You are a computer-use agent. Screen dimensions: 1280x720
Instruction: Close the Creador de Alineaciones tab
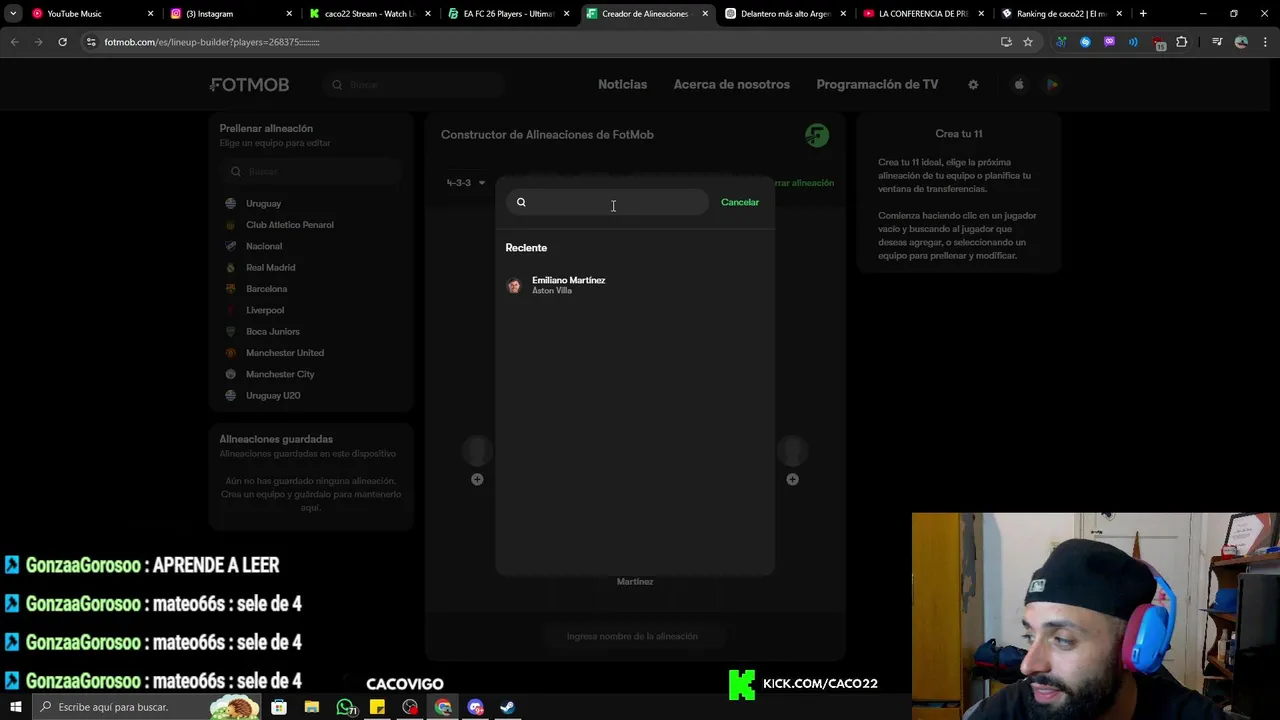pyautogui.click(x=705, y=14)
